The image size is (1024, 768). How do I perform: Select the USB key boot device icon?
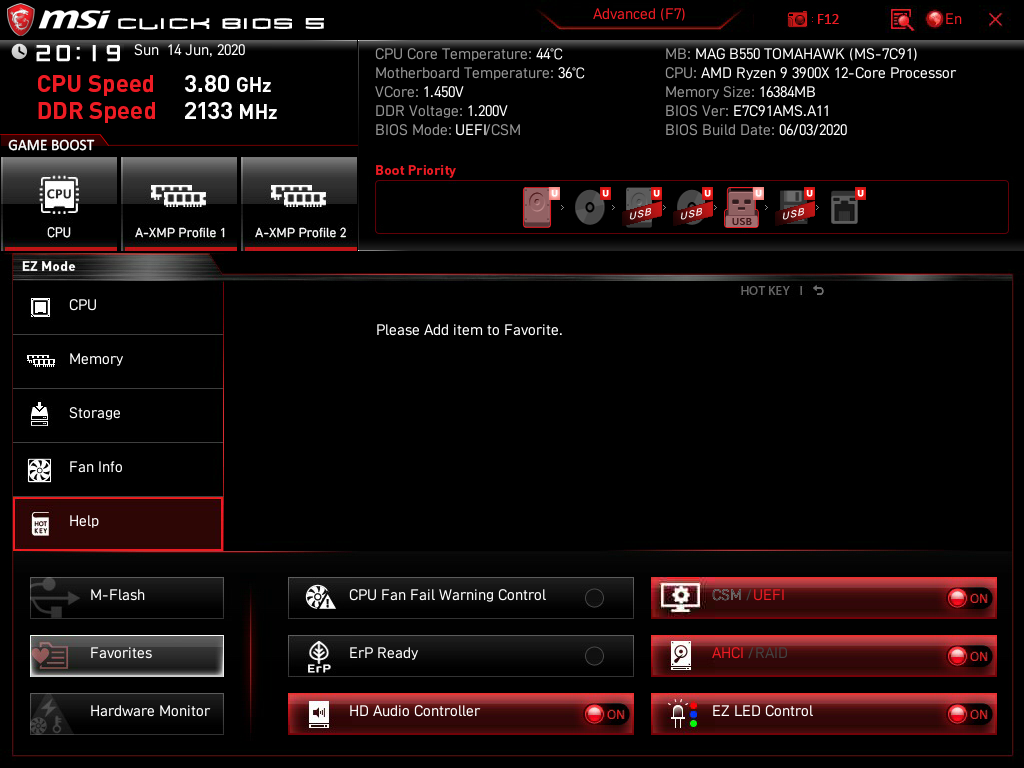point(742,207)
